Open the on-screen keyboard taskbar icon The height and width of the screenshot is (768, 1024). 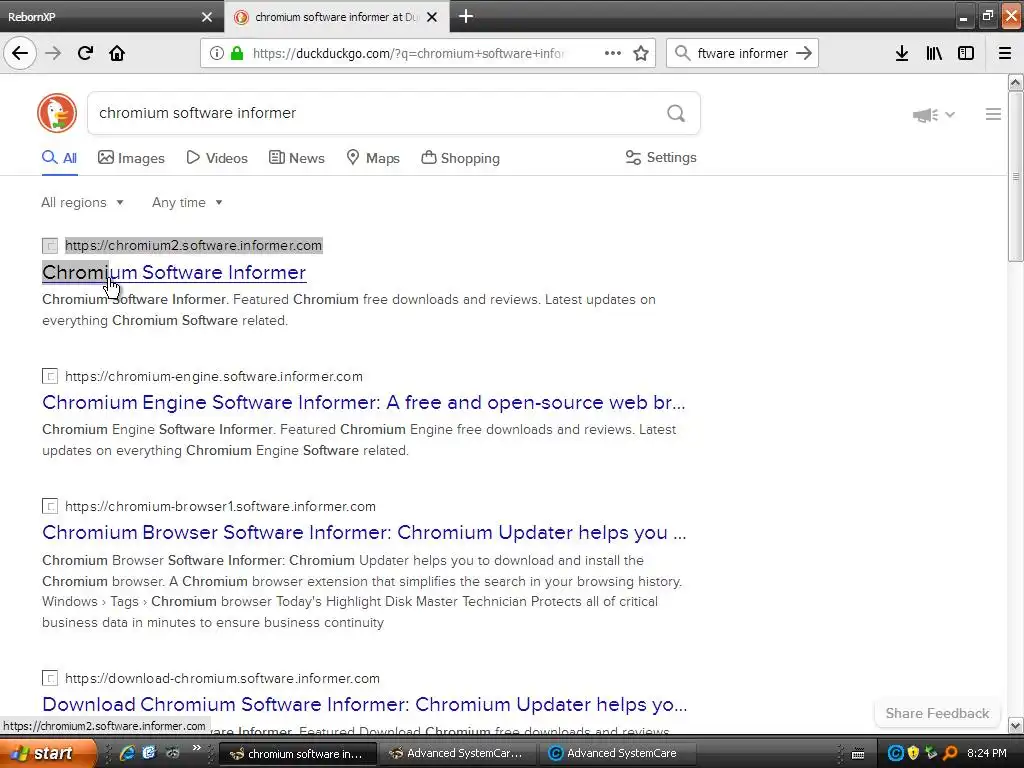[x=858, y=754]
